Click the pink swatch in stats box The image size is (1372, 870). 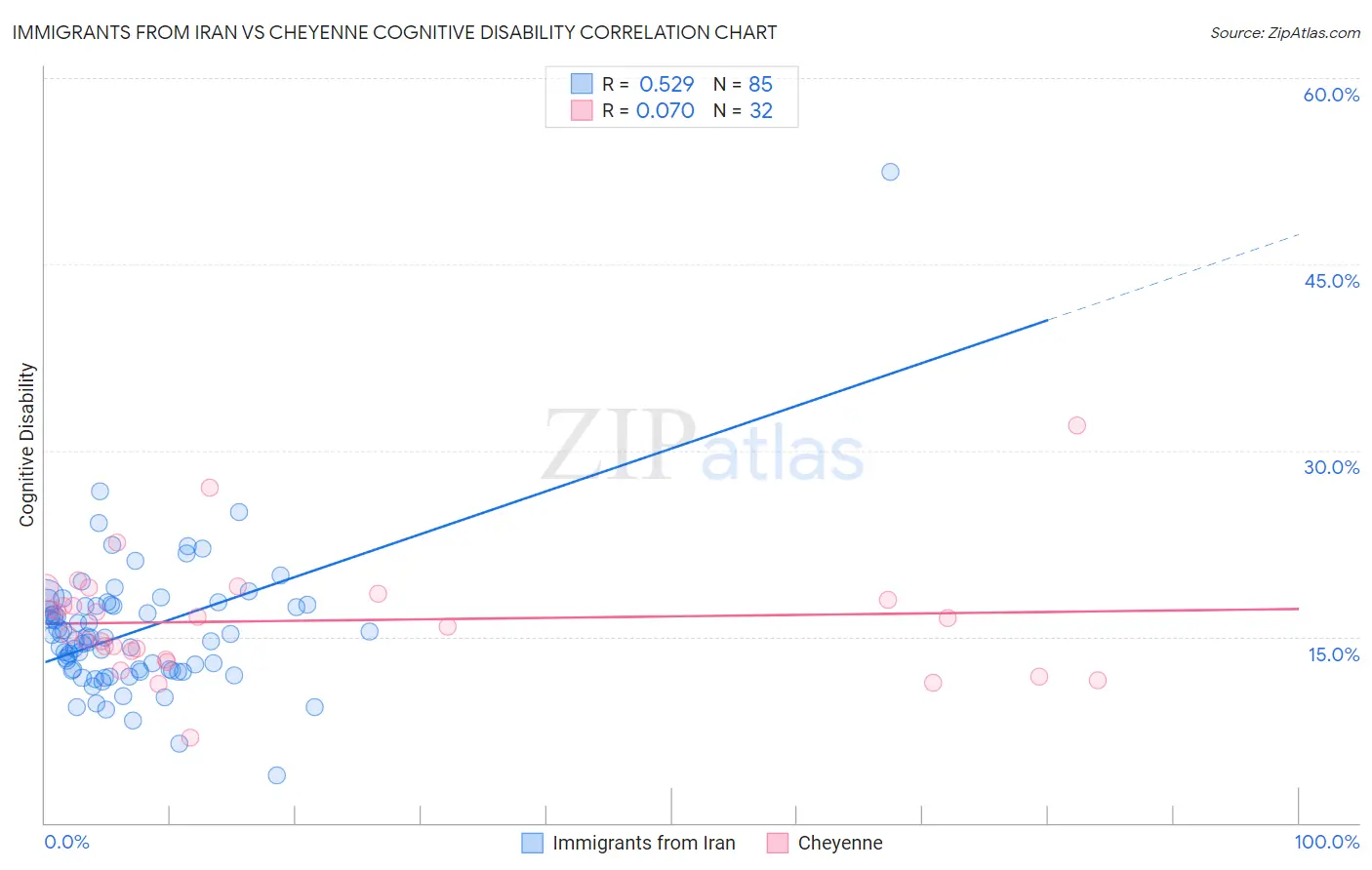[582, 110]
